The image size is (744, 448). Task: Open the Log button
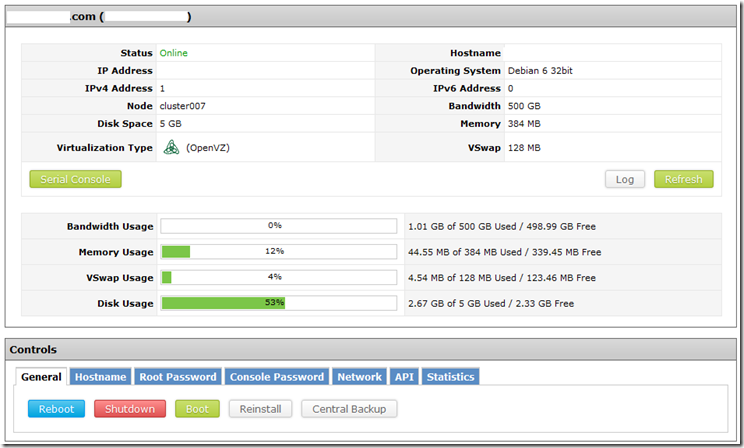pos(625,179)
